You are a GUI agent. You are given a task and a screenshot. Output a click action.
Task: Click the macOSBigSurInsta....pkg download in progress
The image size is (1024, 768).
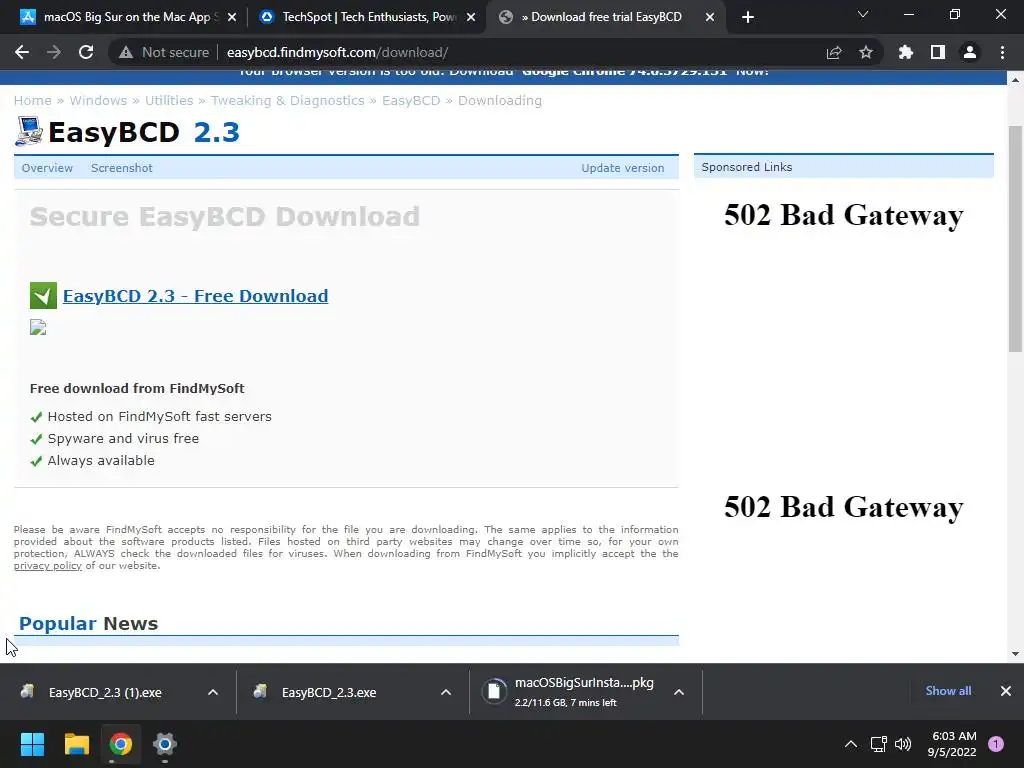click(568, 692)
